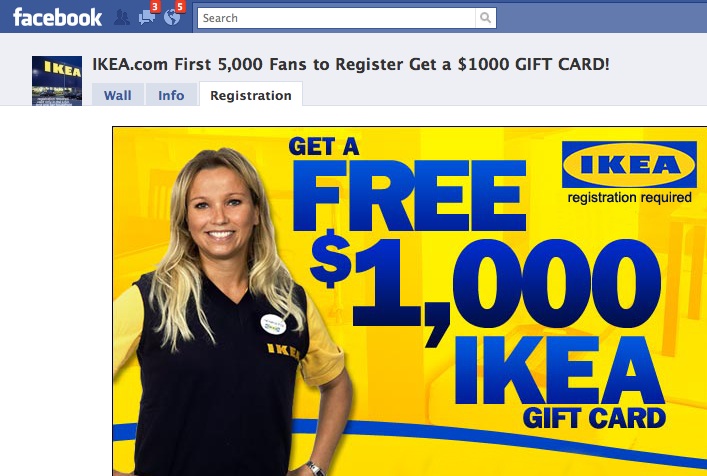
Task: Click the IKEA oval logo in banner
Action: point(629,165)
